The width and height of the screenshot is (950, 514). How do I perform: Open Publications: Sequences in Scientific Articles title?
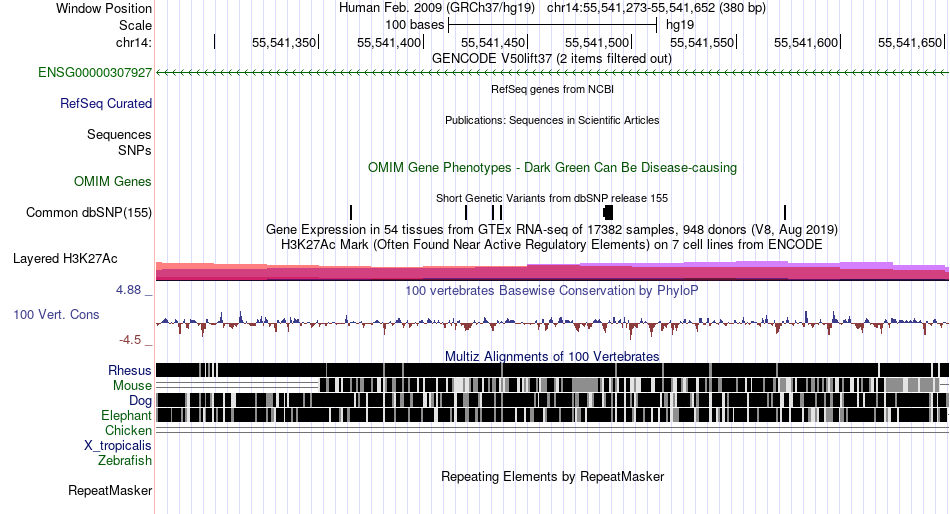pyautogui.click(x=552, y=120)
